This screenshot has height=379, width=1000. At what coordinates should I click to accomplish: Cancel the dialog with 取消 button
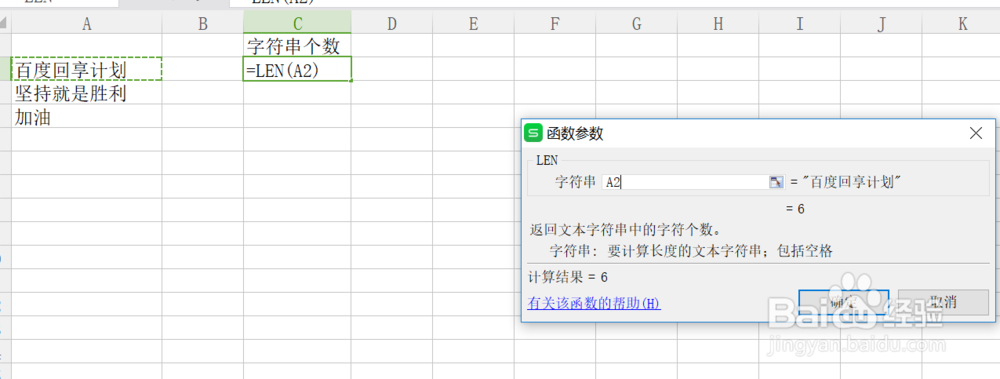[x=943, y=302]
